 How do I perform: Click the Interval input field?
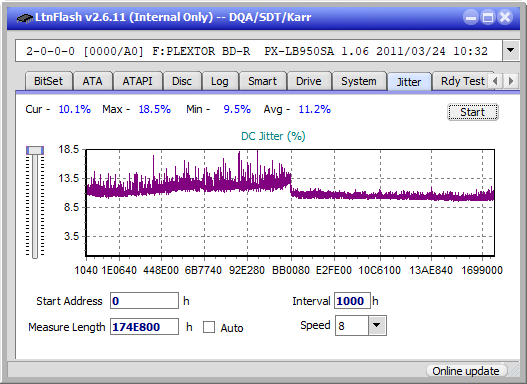point(352,300)
